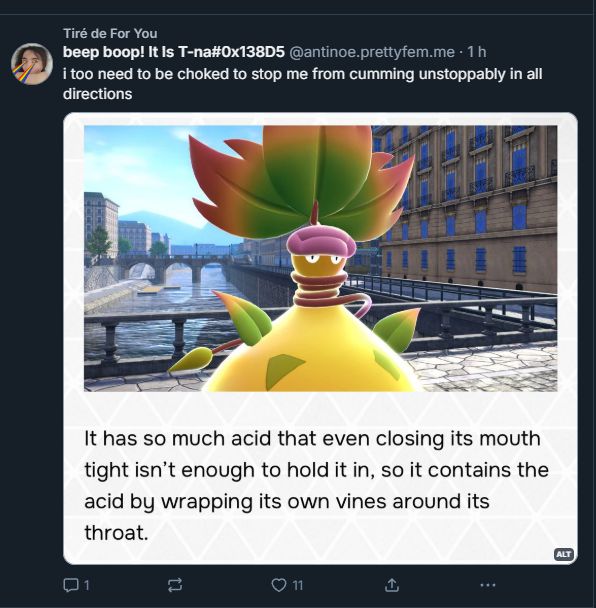This screenshot has height=608, width=596.
Task: Click the Pokédex description text in image
Action: pyautogui.click(x=316, y=485)
